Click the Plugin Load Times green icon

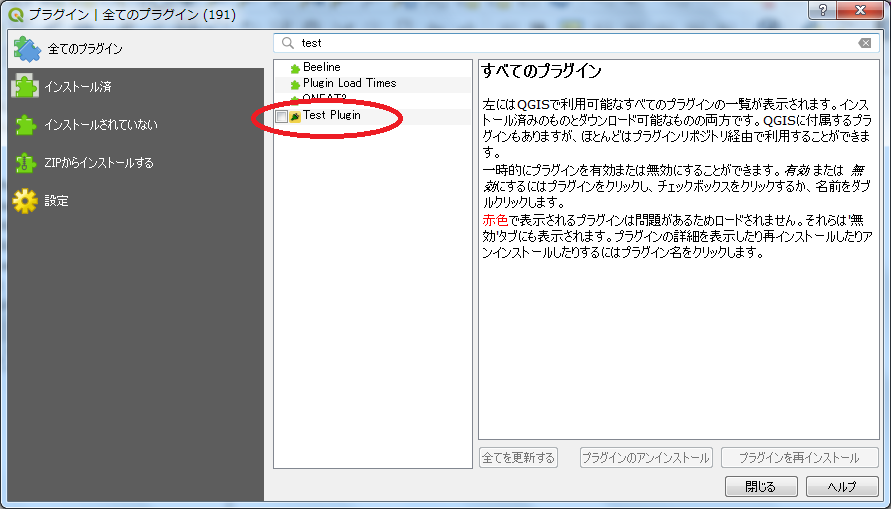(295, 85)
